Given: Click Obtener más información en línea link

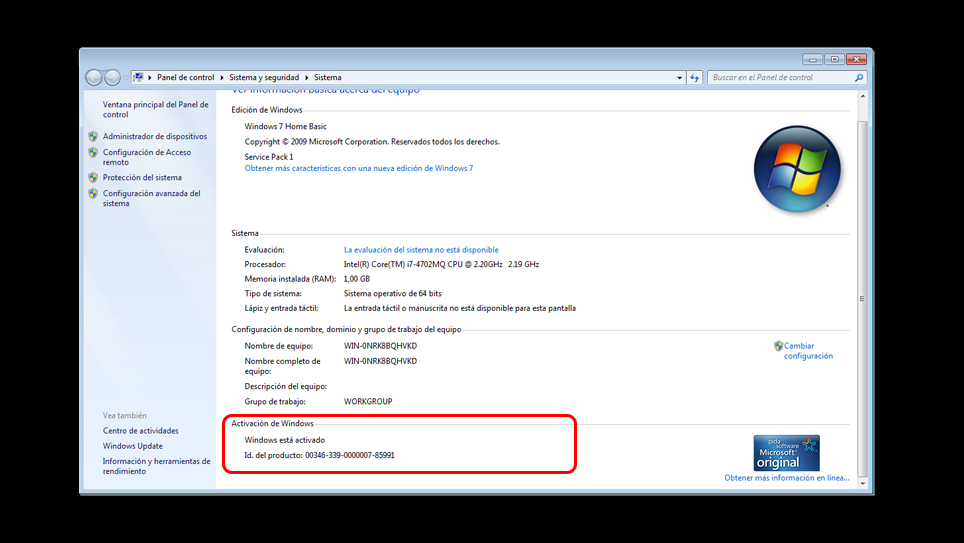Looking at the screenshot, I should 787,478.
